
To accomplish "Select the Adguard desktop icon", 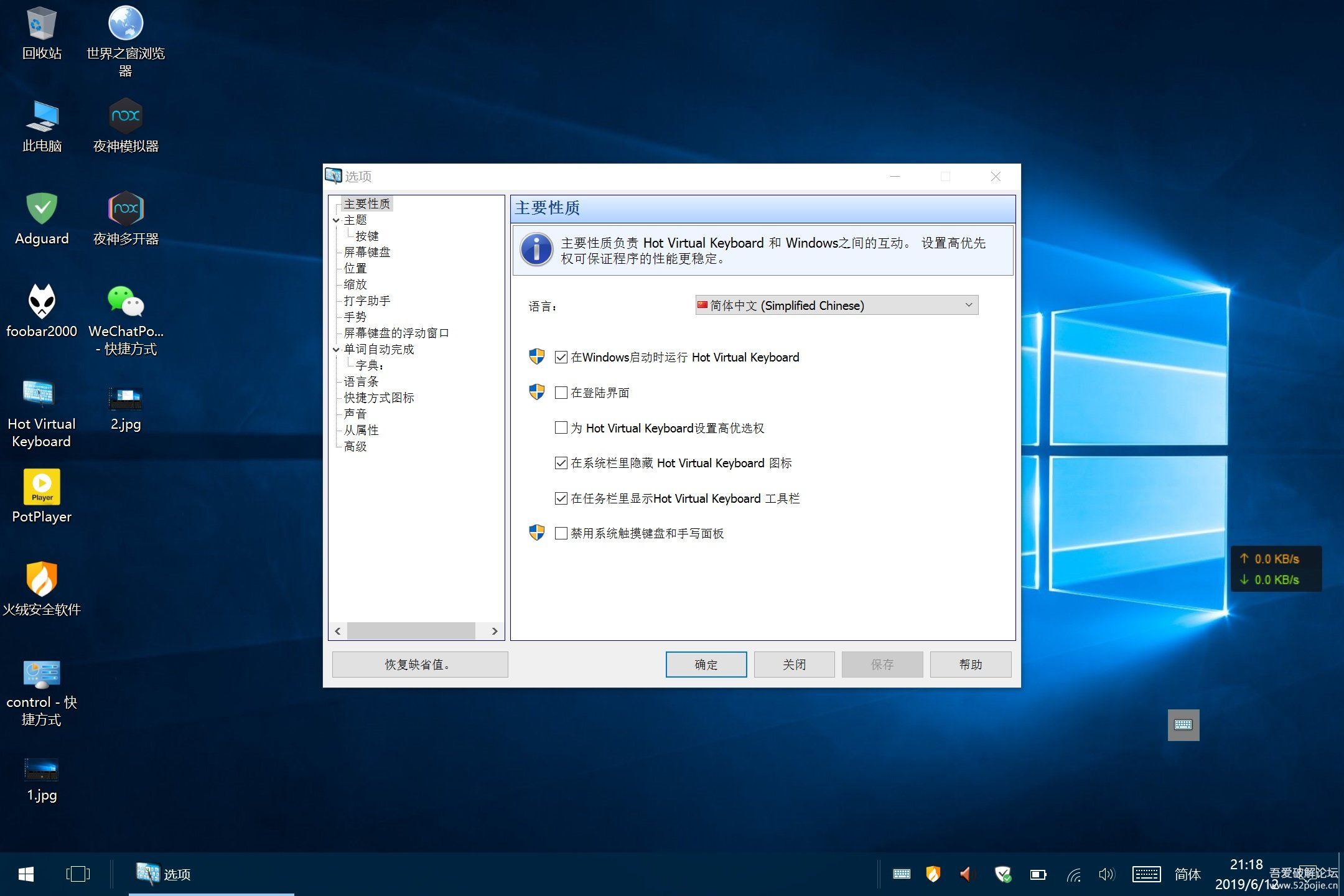I will tap(42, 219).
